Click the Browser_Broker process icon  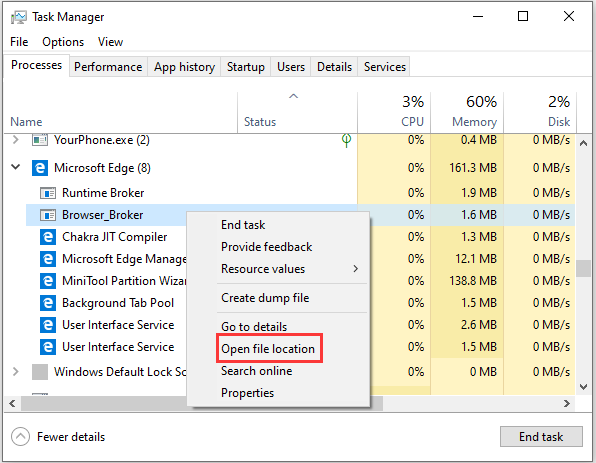pos(48,215)
